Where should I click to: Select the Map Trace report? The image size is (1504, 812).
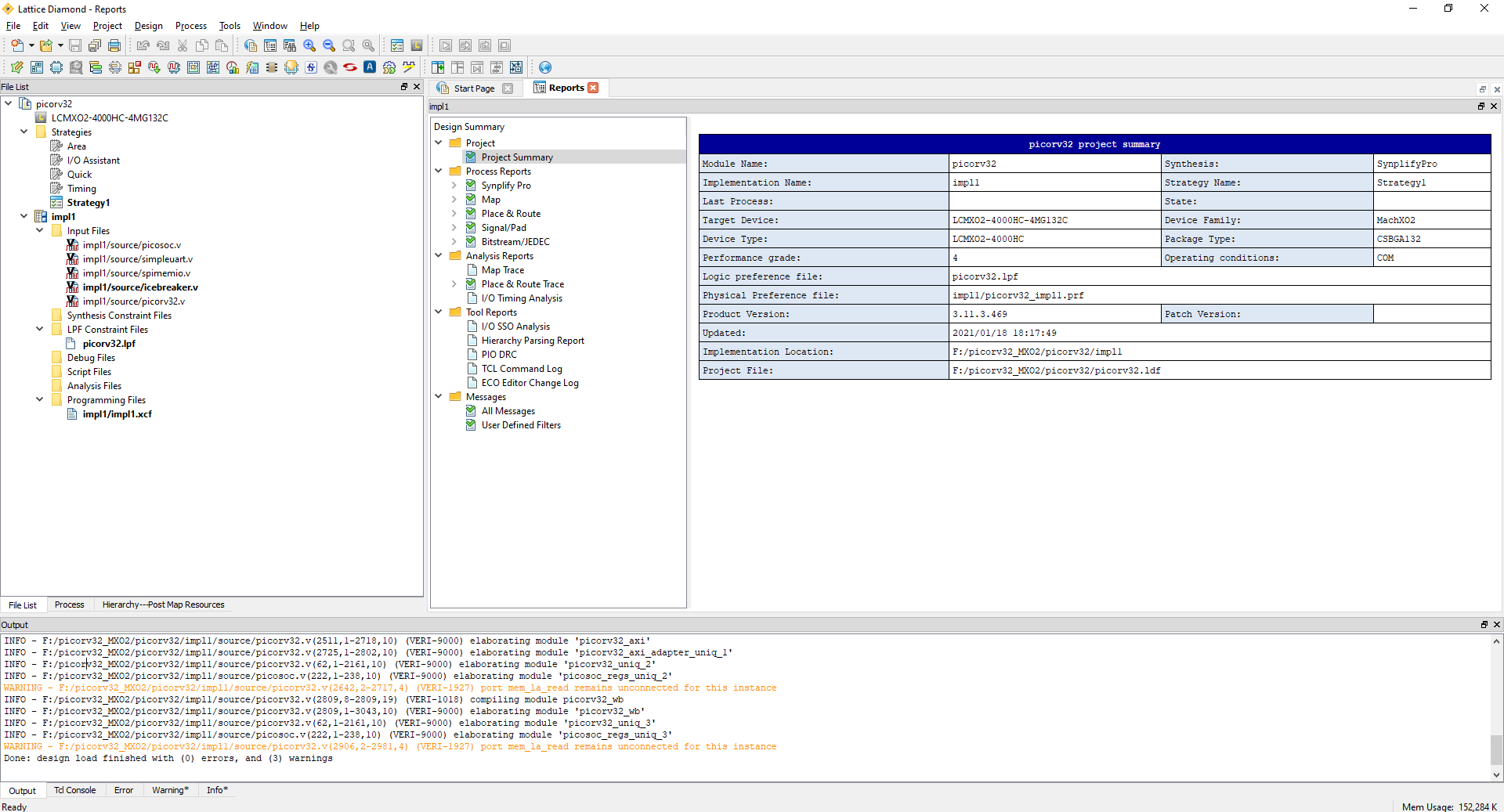click(x=503, y=270)
